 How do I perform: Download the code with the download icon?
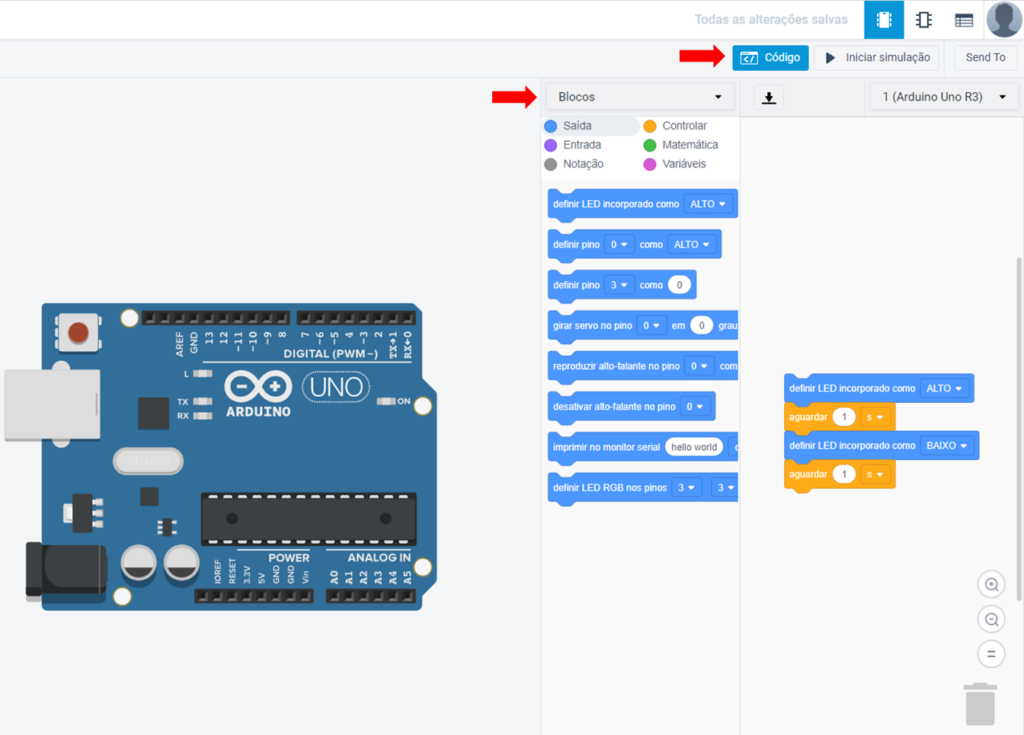(x=768, y=97)
